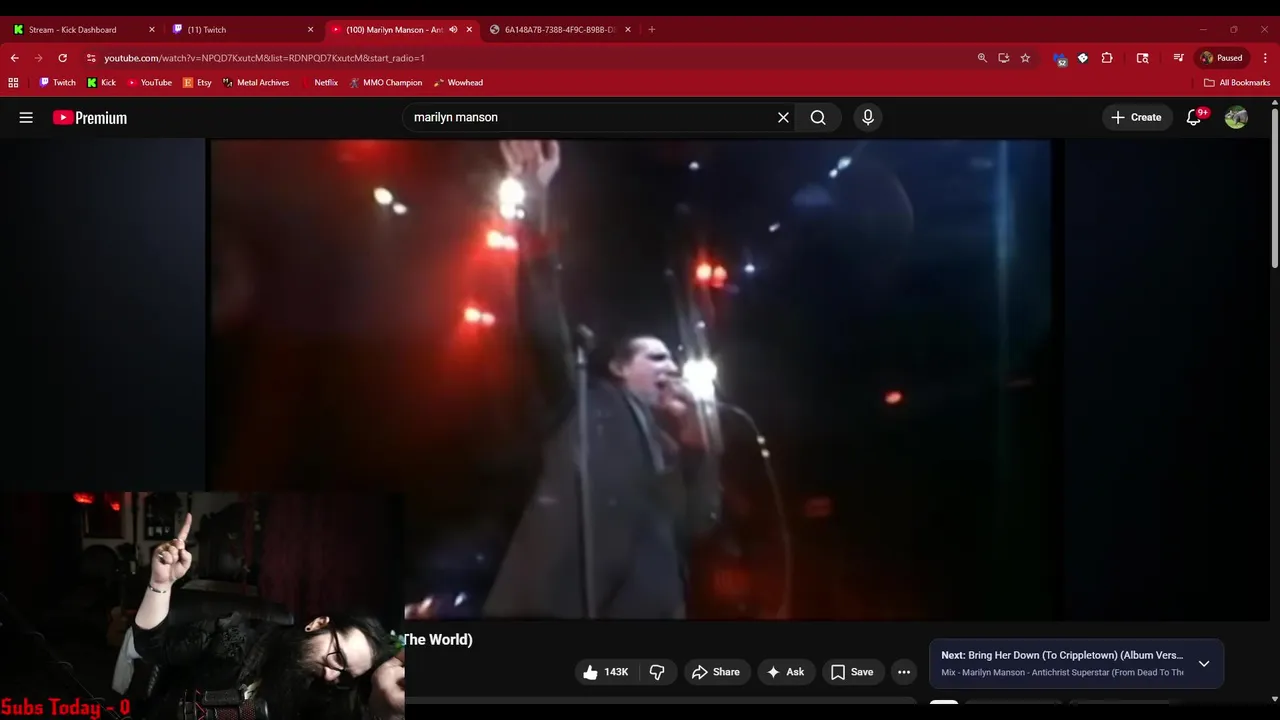The image size is (1280, 720).
Task: Clear the search text with the X
Action: [783, 117]
